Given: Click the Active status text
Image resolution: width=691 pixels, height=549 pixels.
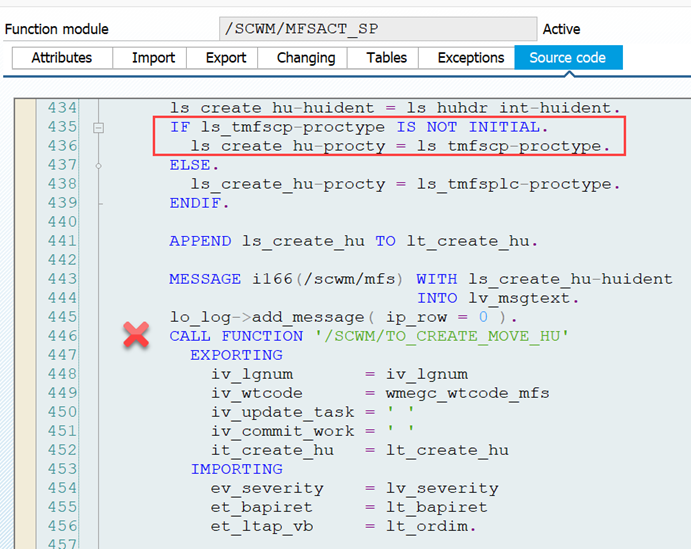Looking at the screenshot, I should click(561, 29).
